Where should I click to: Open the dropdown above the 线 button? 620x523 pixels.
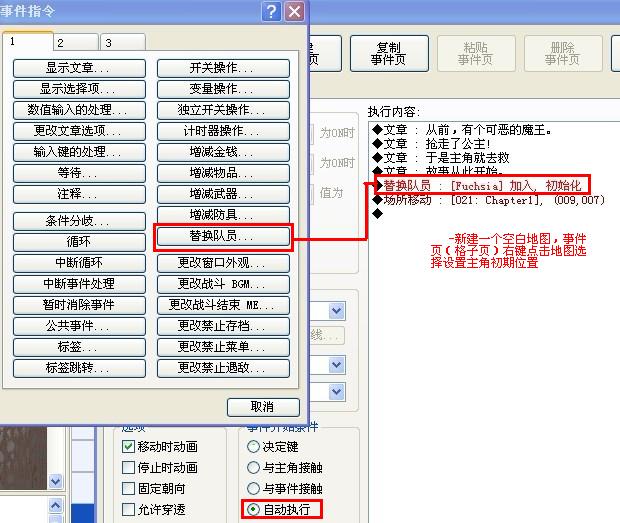(337, 311)
